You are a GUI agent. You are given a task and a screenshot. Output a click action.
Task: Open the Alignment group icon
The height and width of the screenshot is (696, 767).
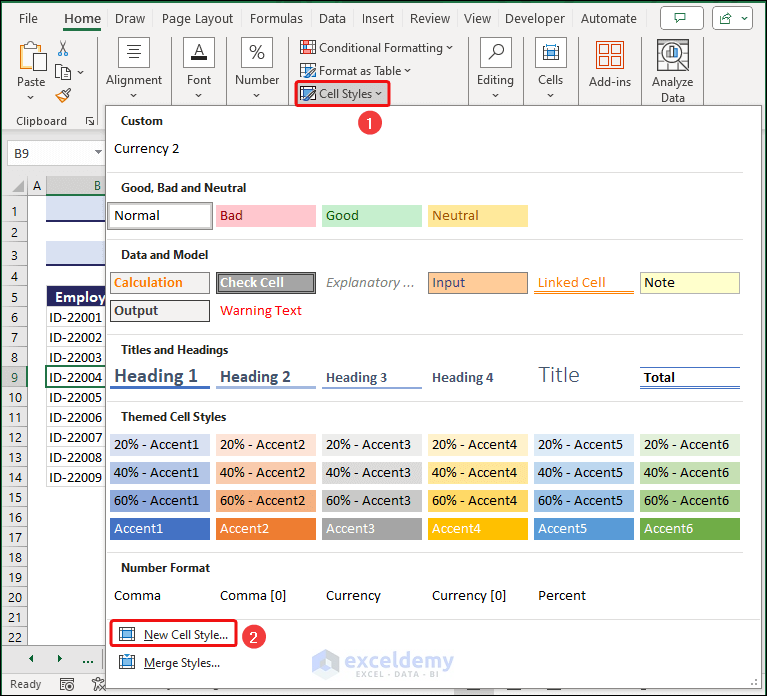point(134,52)
